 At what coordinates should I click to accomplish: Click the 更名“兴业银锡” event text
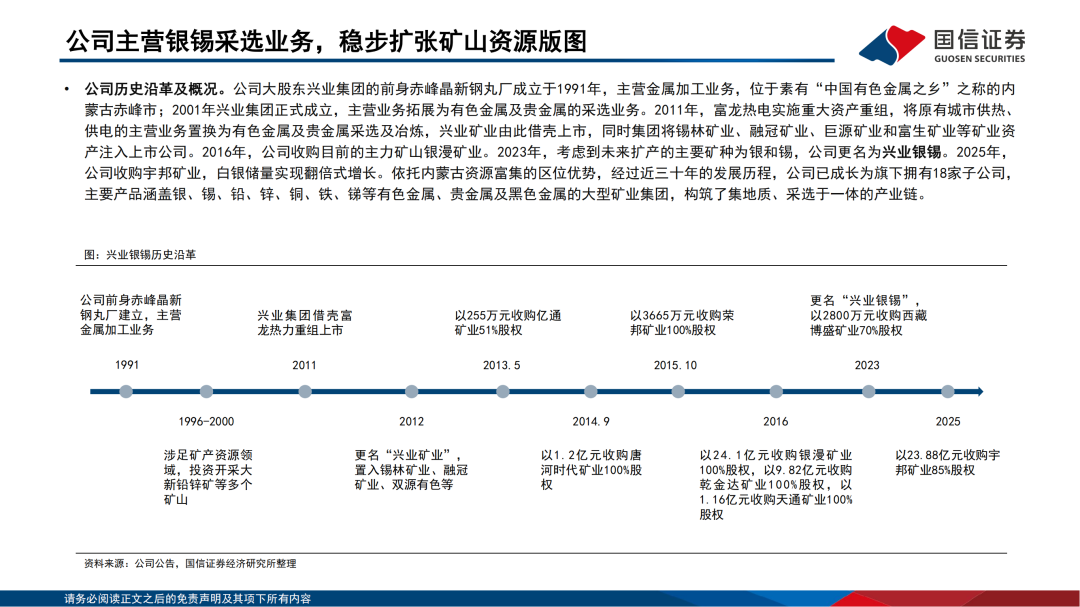(869, 316)
